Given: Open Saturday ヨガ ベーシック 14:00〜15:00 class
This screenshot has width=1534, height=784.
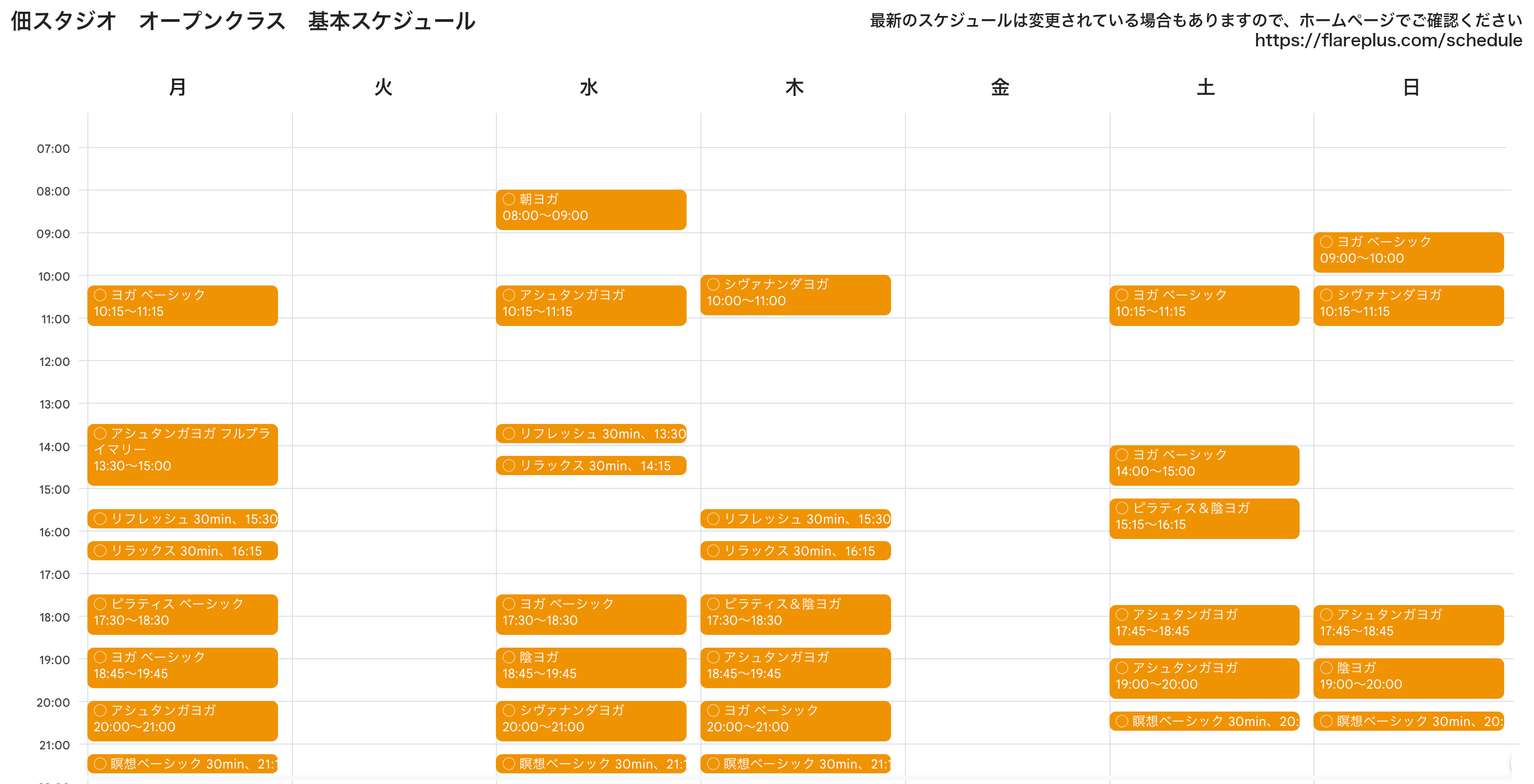Looking at the screenshot, I should (1204, 465).
